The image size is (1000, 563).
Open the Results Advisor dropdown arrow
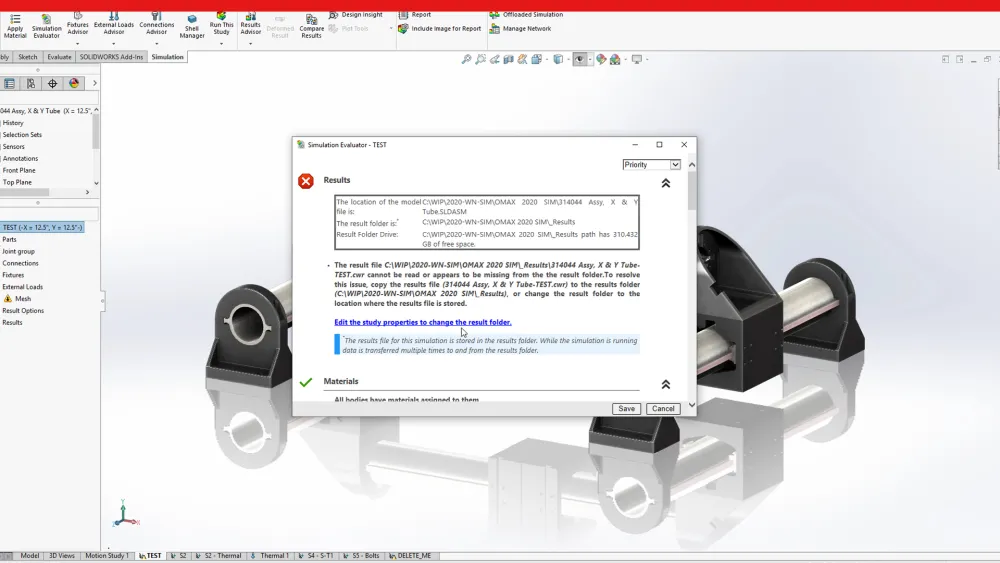(251, 43)
